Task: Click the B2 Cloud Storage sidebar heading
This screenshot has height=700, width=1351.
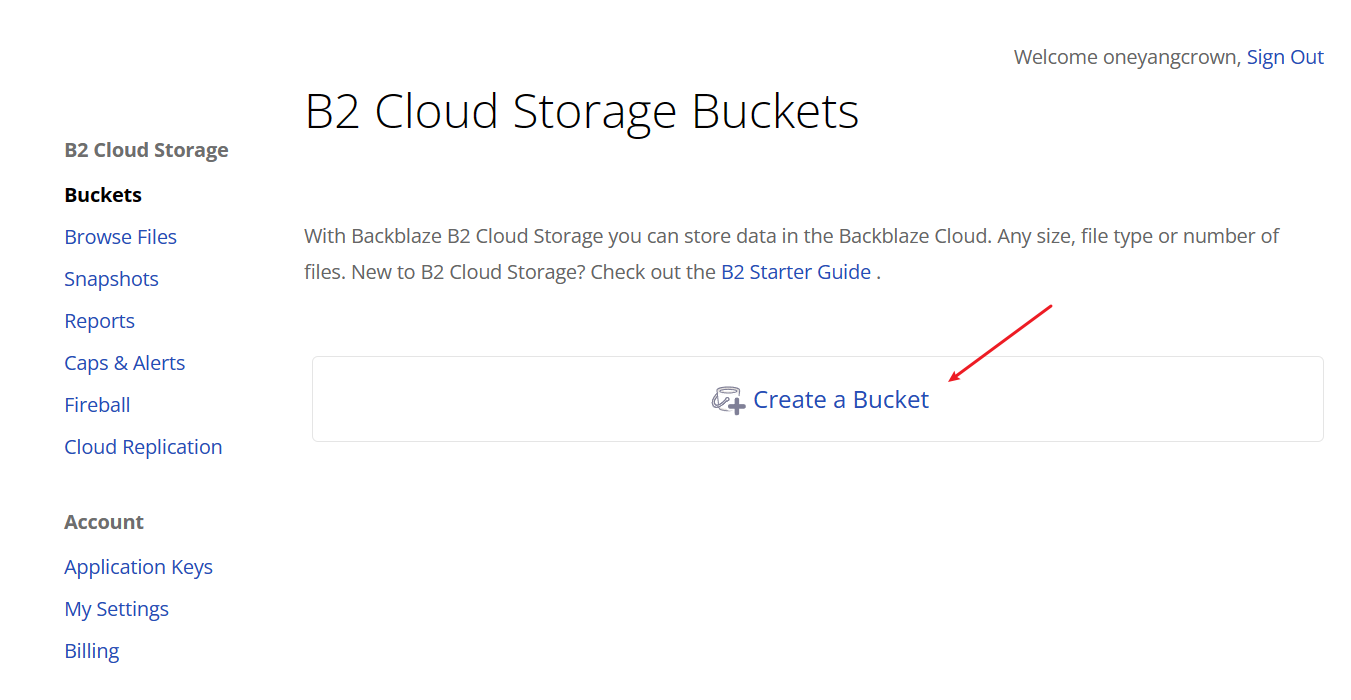Action: (x=146, y=150)
